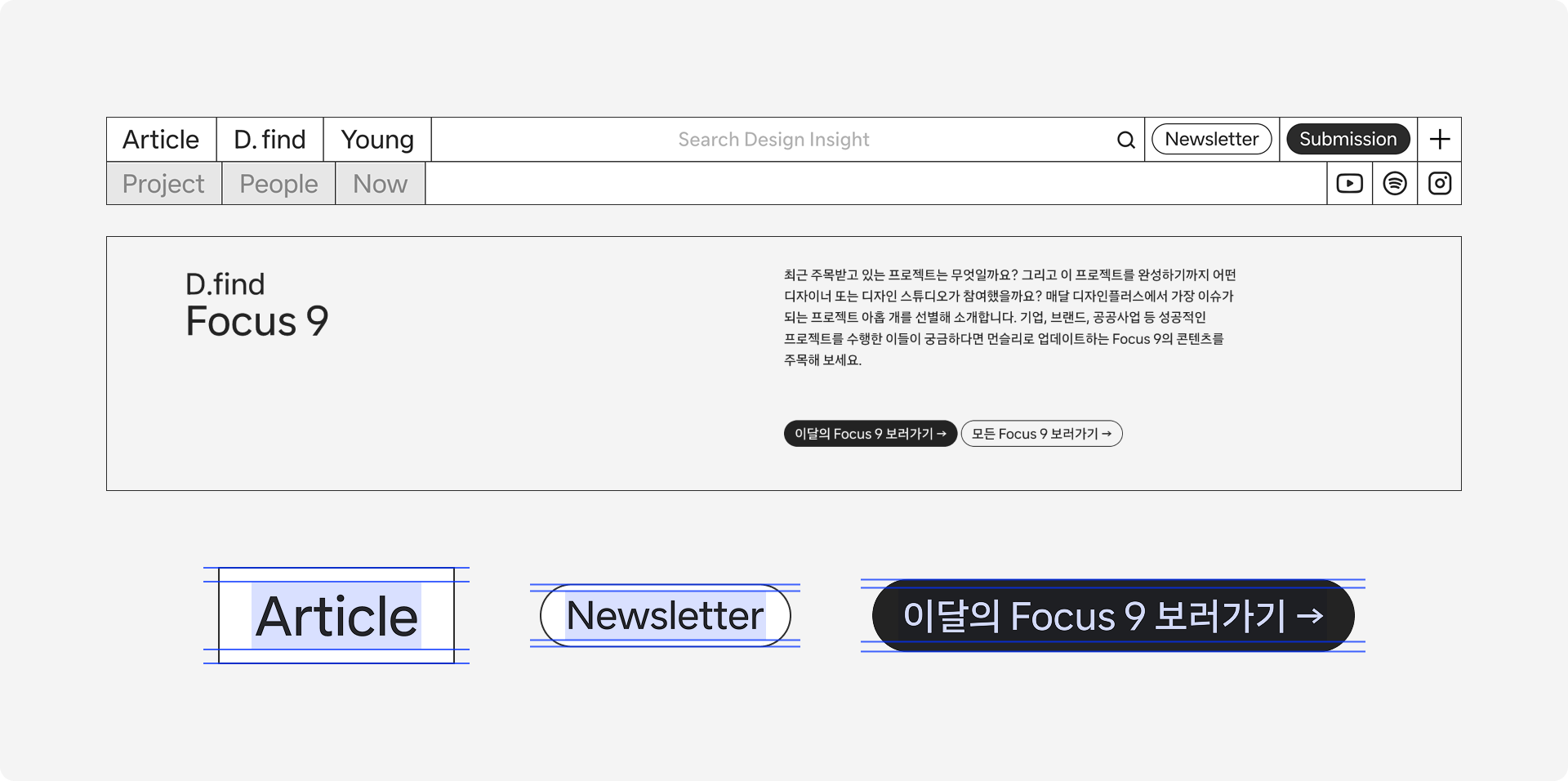Viewport: 1568px width, 781px height.
Task: Switch to the Now sub-tab
Action: [x=380, y=184]
